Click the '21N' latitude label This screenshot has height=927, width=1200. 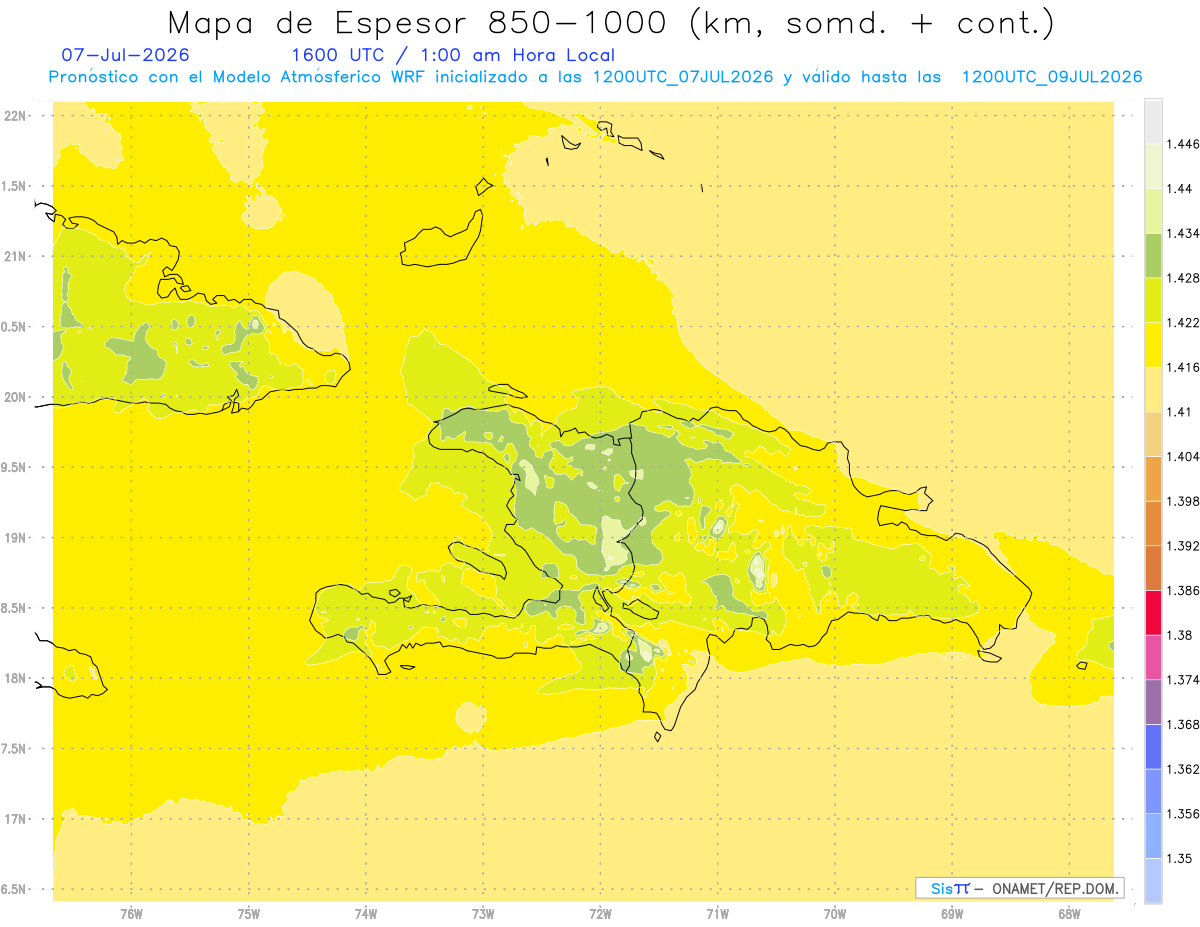[x=15, y=256]
